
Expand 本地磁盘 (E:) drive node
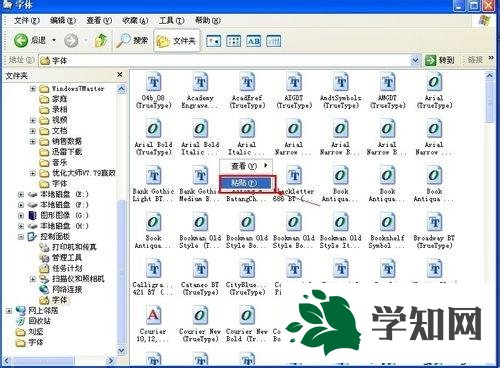click(21, 194)
